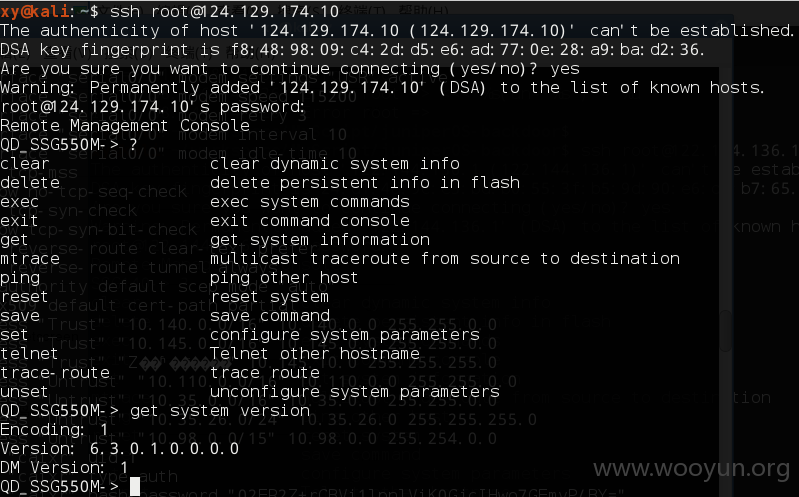Click the 'telnet' command in help list
The height and width of the screenshot is (497, 799).
tap(29, 353)
